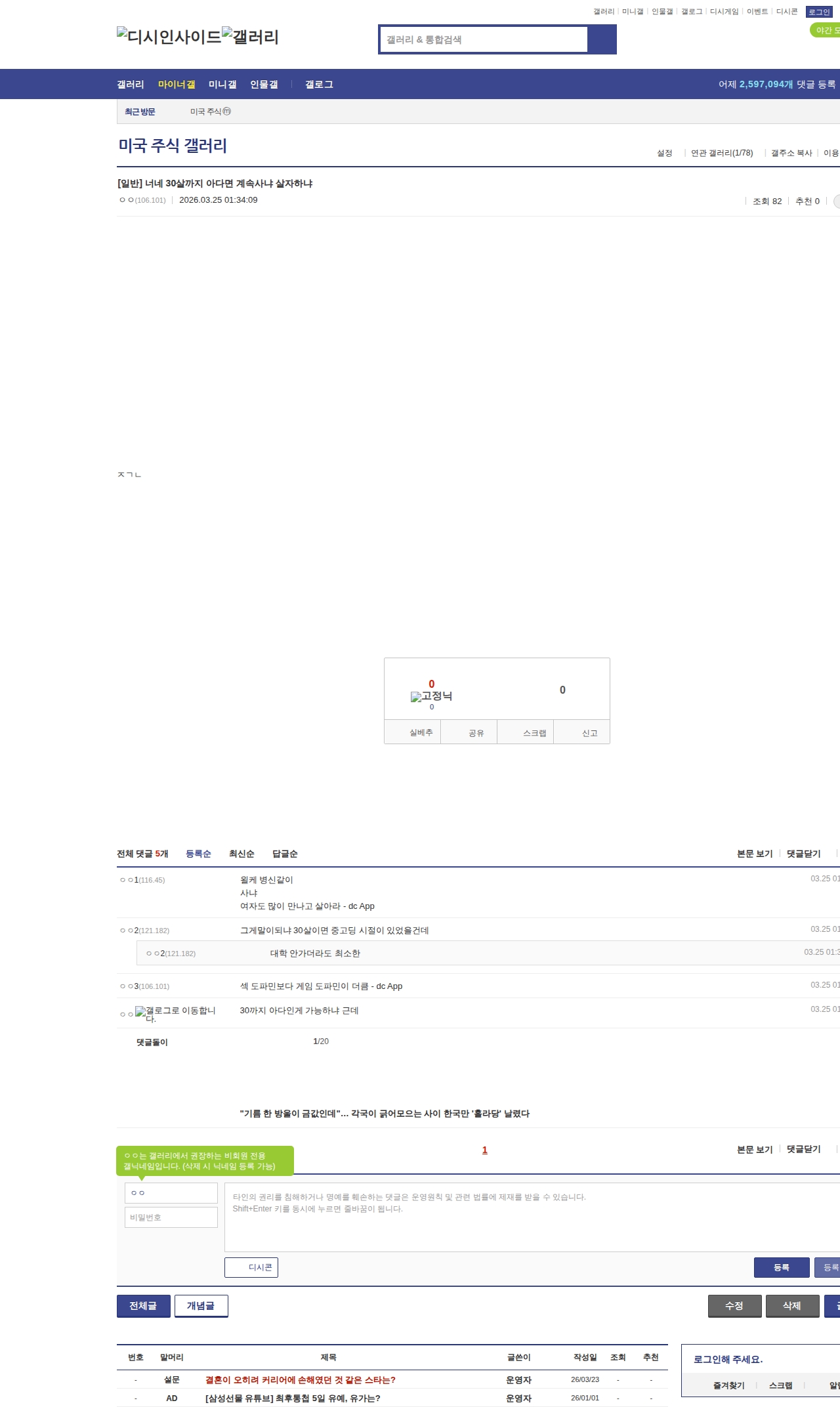Select comment page number 1
This screenshot has width=840, height=1407.
pyautogui.click(x=485, y=1150)
